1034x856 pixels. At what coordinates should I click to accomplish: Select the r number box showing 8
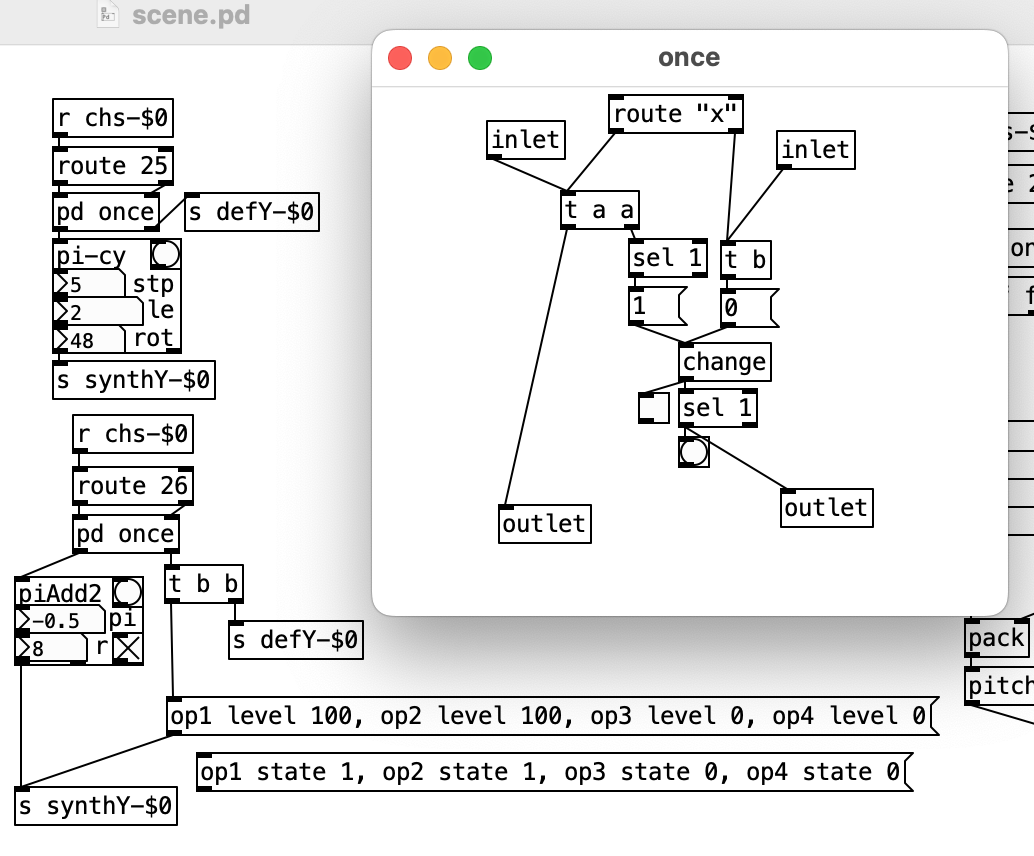(x=51, y=648)
